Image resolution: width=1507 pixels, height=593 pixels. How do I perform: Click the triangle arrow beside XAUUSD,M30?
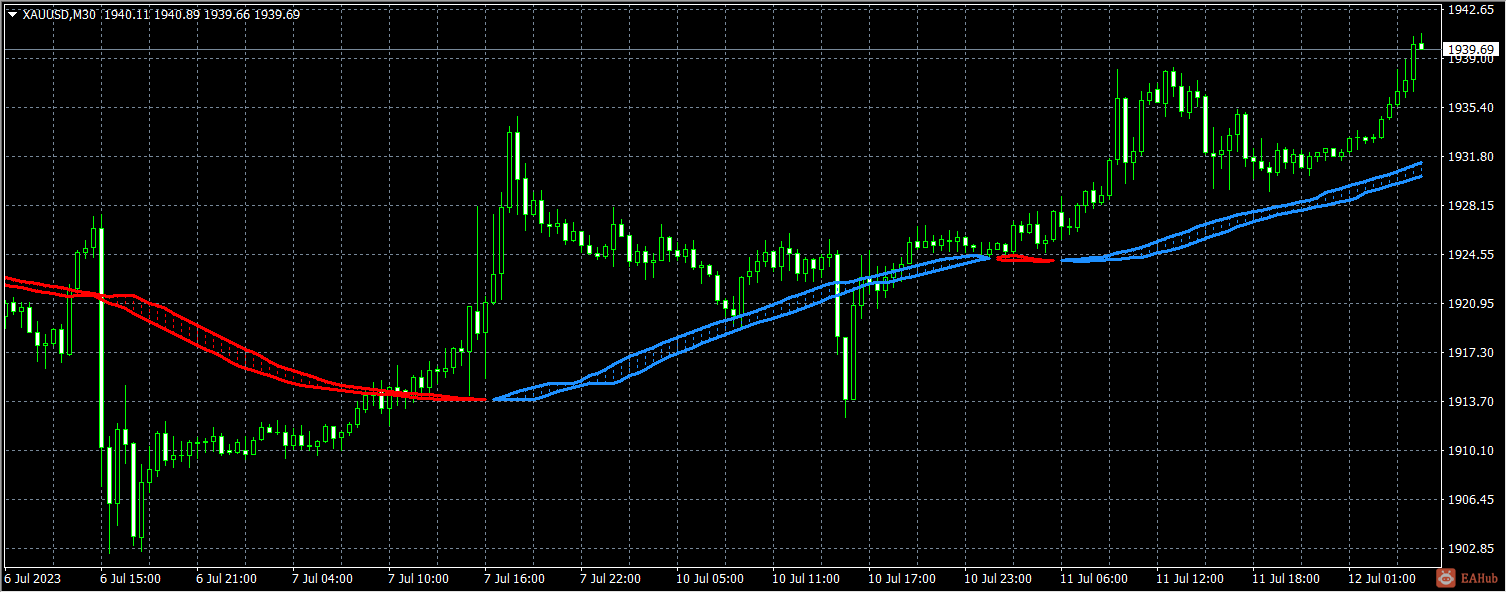[x=11, y=14]
